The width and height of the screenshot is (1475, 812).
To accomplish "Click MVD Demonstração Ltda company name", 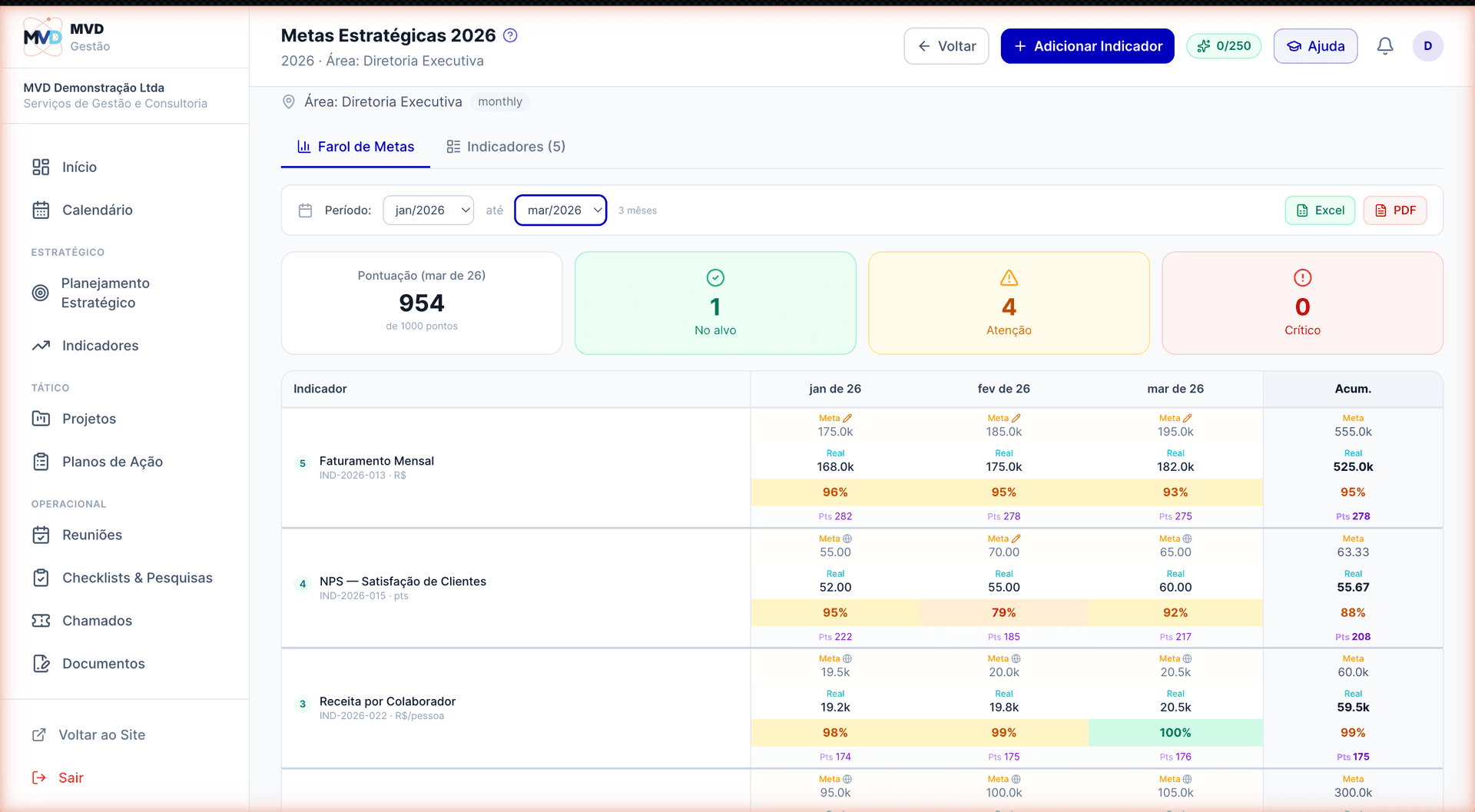I will tap(94, 88).
